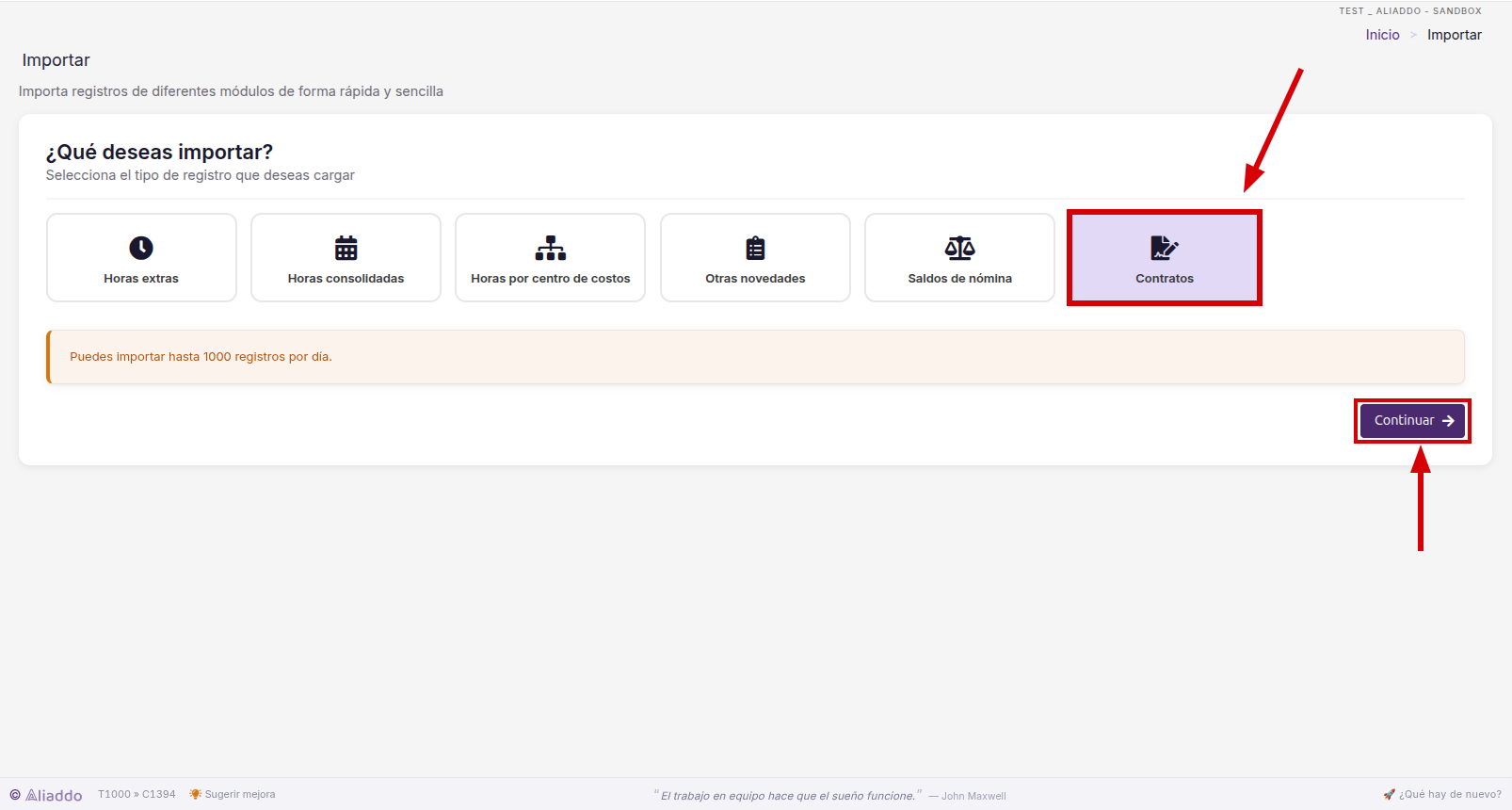Select the Otras novedades label
This screenshot has height=810, width=1512.
pyautogui.click(x=755, y=279)
